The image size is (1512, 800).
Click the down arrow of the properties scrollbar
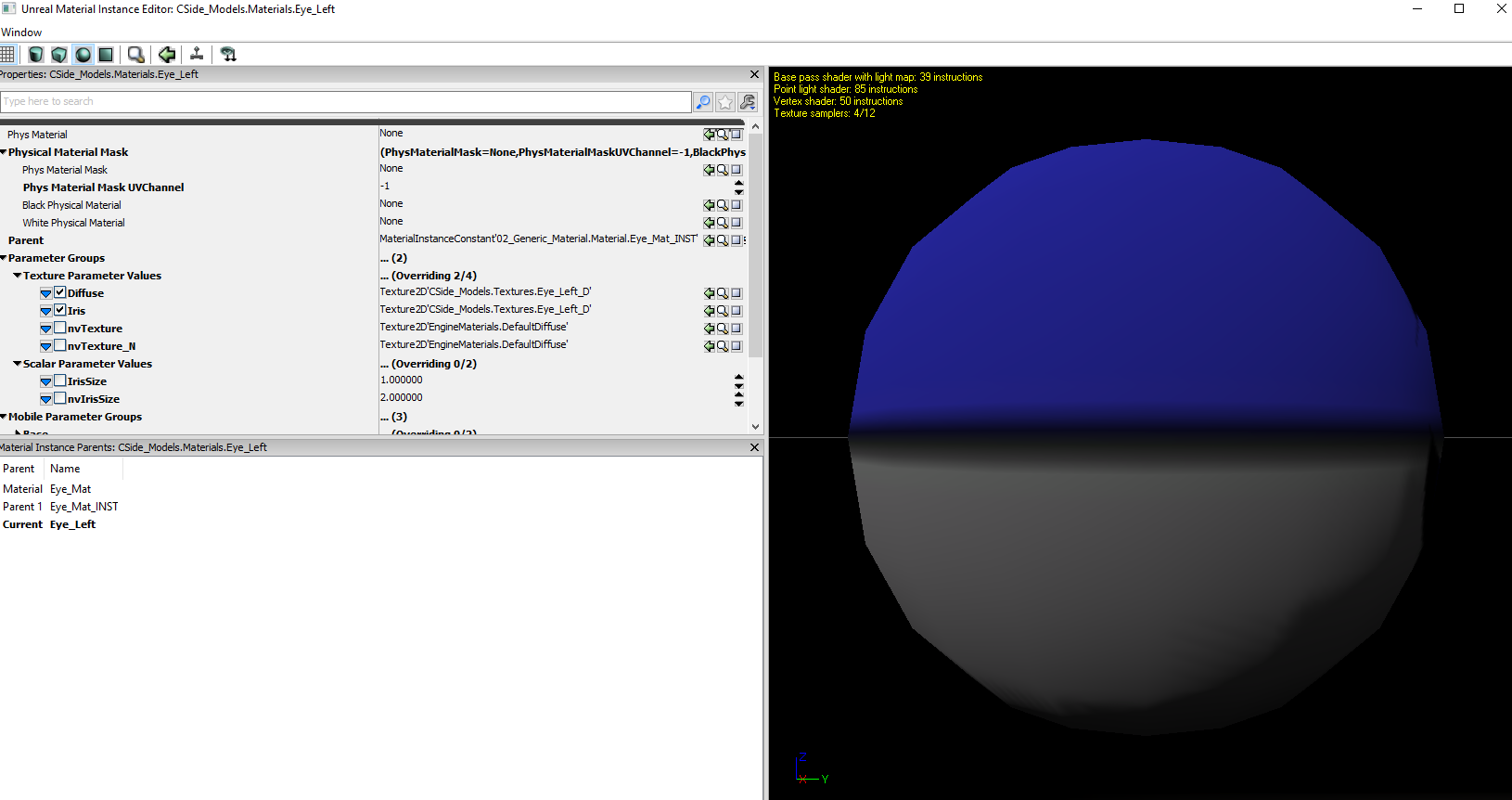(x=755, y=427)
